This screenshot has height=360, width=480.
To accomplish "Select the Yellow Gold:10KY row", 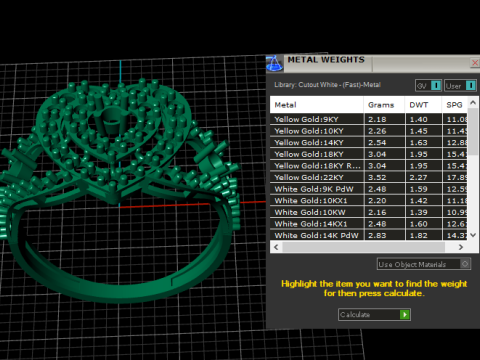I will (369, 131).
